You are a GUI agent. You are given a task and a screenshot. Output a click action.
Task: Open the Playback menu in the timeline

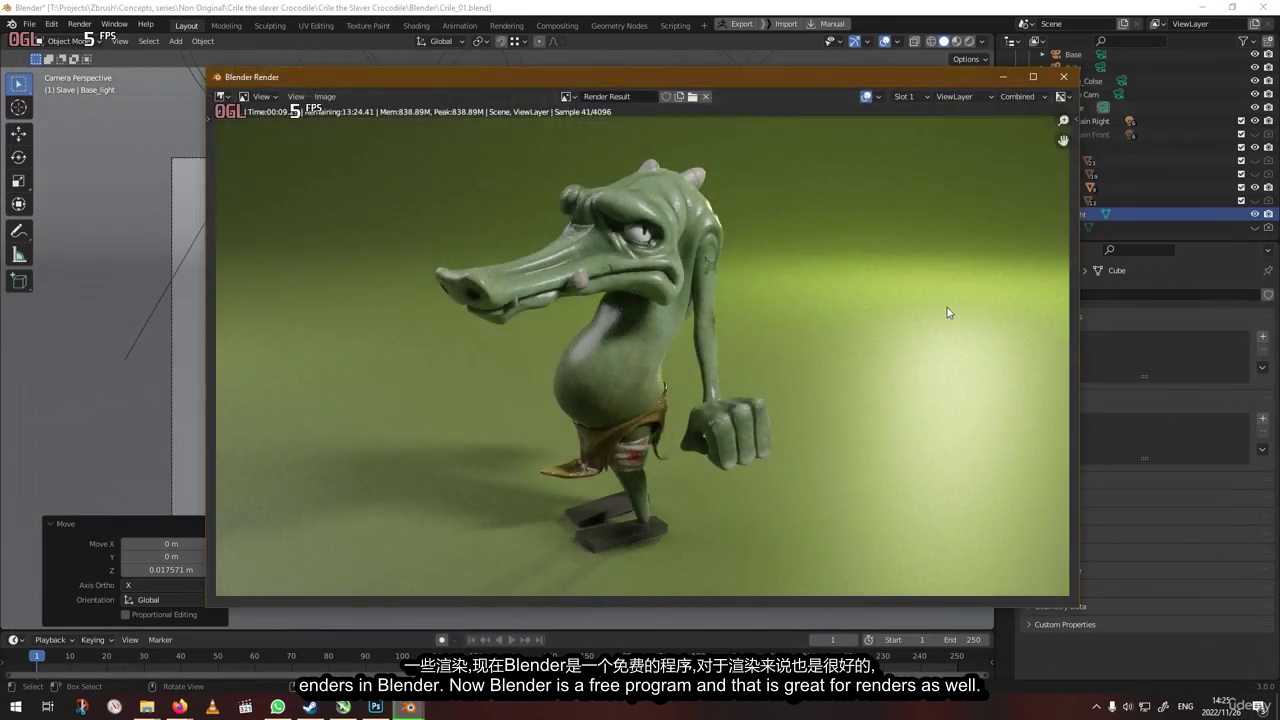[54, 640]
